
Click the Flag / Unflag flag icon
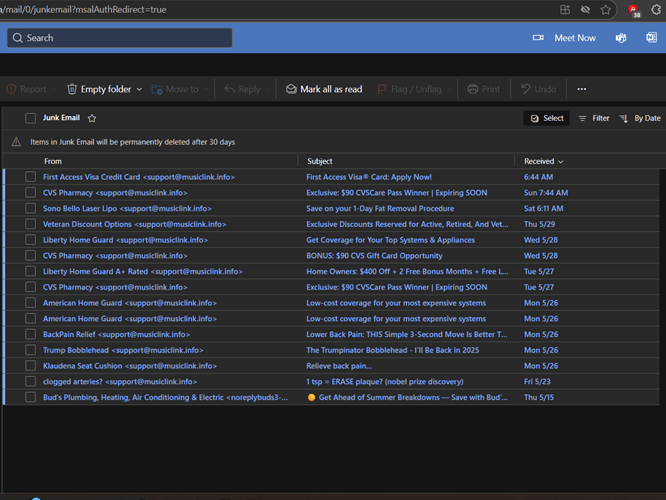click(382, 89)
